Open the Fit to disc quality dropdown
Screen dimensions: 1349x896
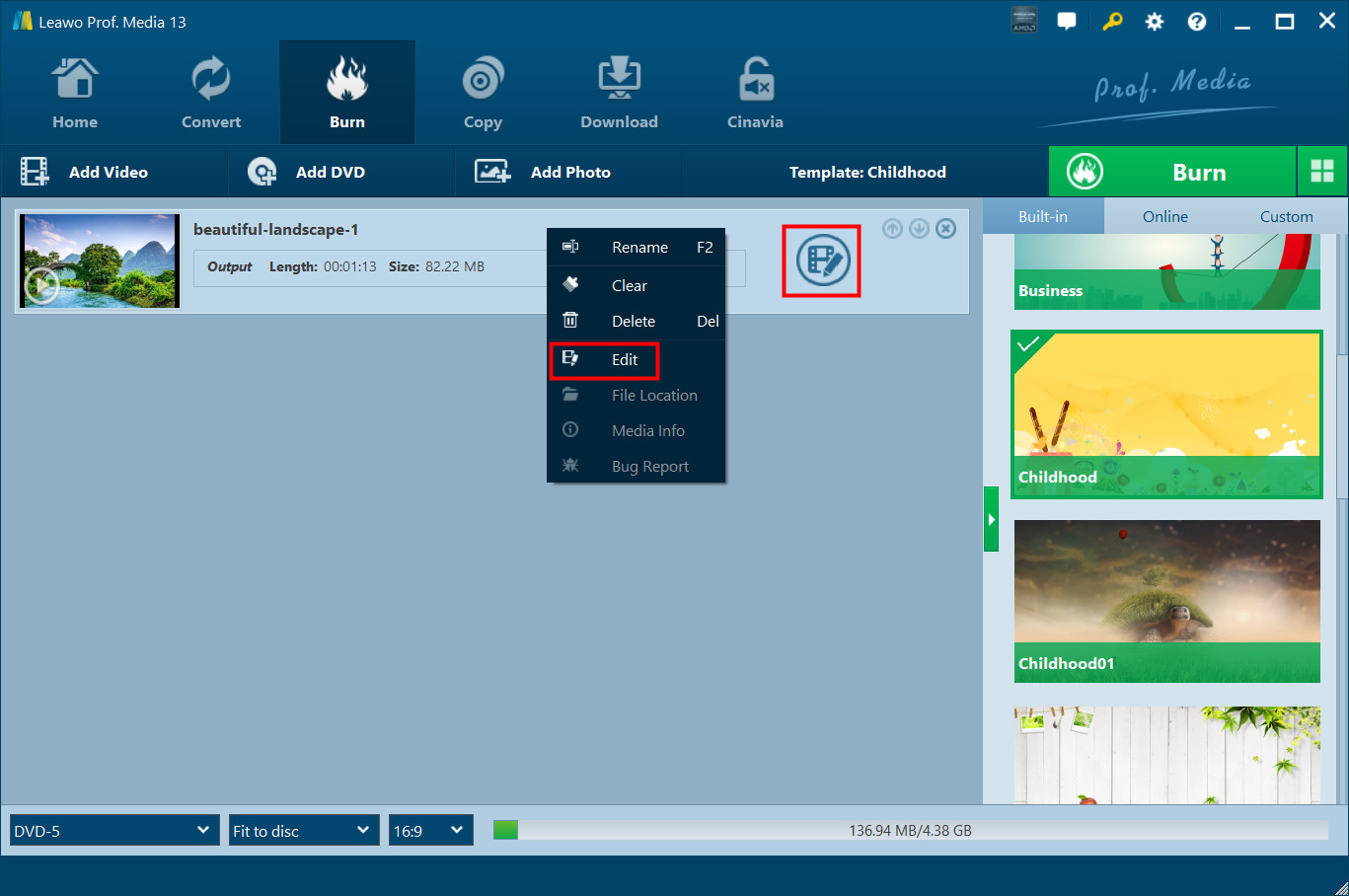pos(304,831)
